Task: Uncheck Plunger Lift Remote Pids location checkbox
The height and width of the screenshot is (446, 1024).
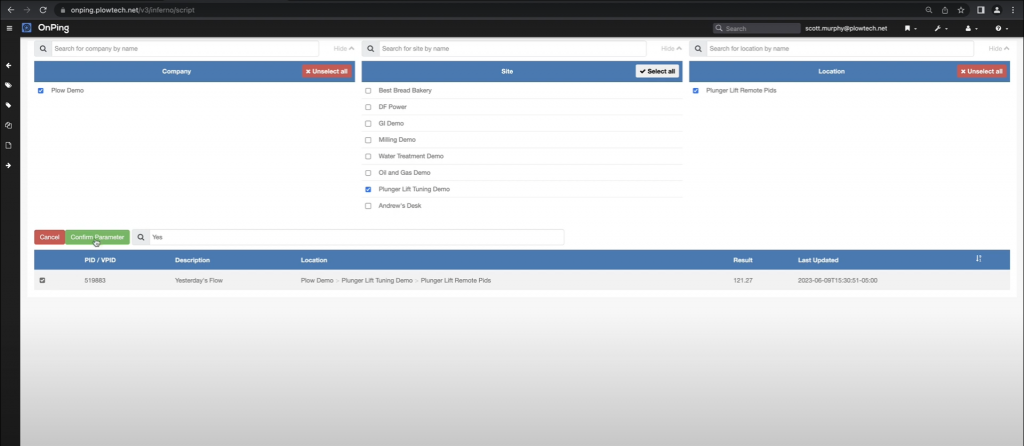Action: tap(696, 91)
